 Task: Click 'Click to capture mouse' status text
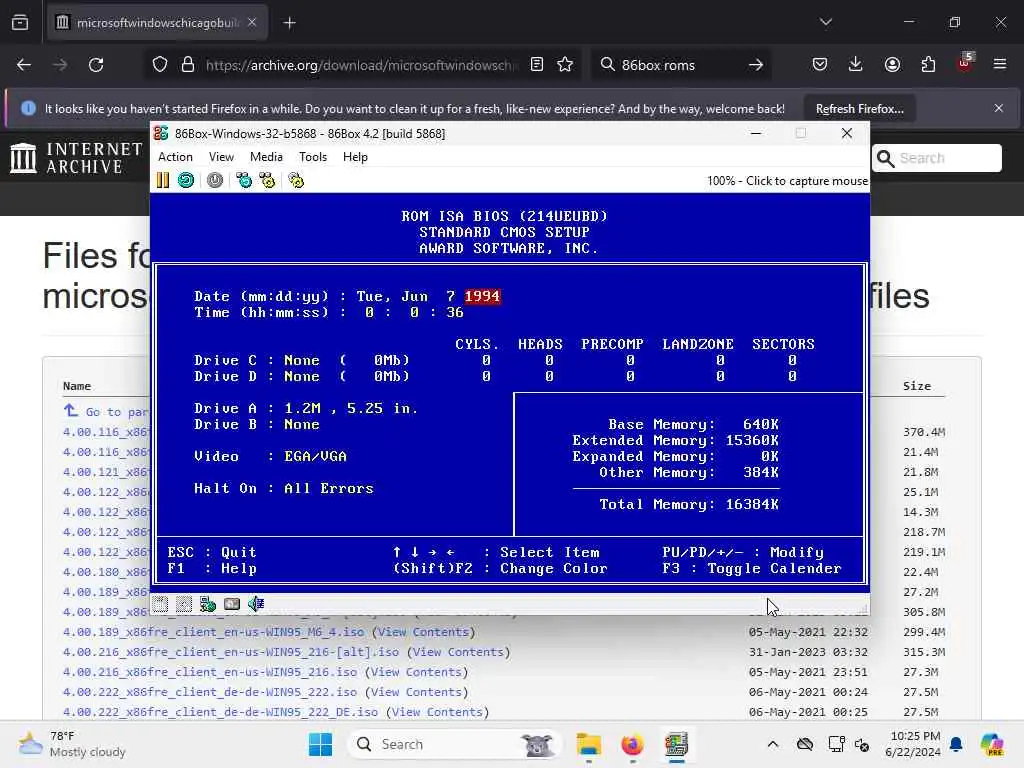click(x=807, y=181)
